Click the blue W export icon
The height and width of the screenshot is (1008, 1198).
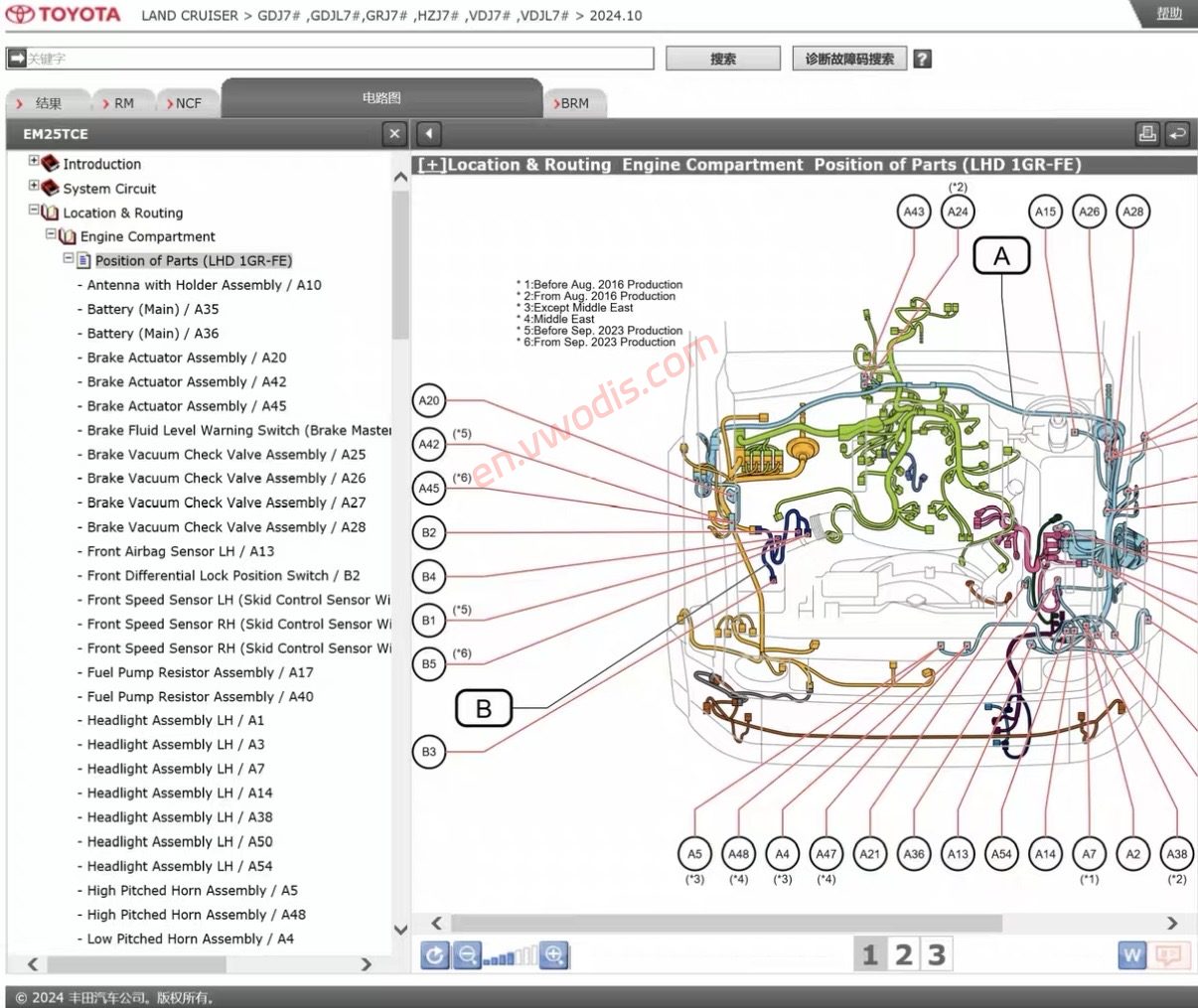pyautogui.click(x=1132, y=955)
